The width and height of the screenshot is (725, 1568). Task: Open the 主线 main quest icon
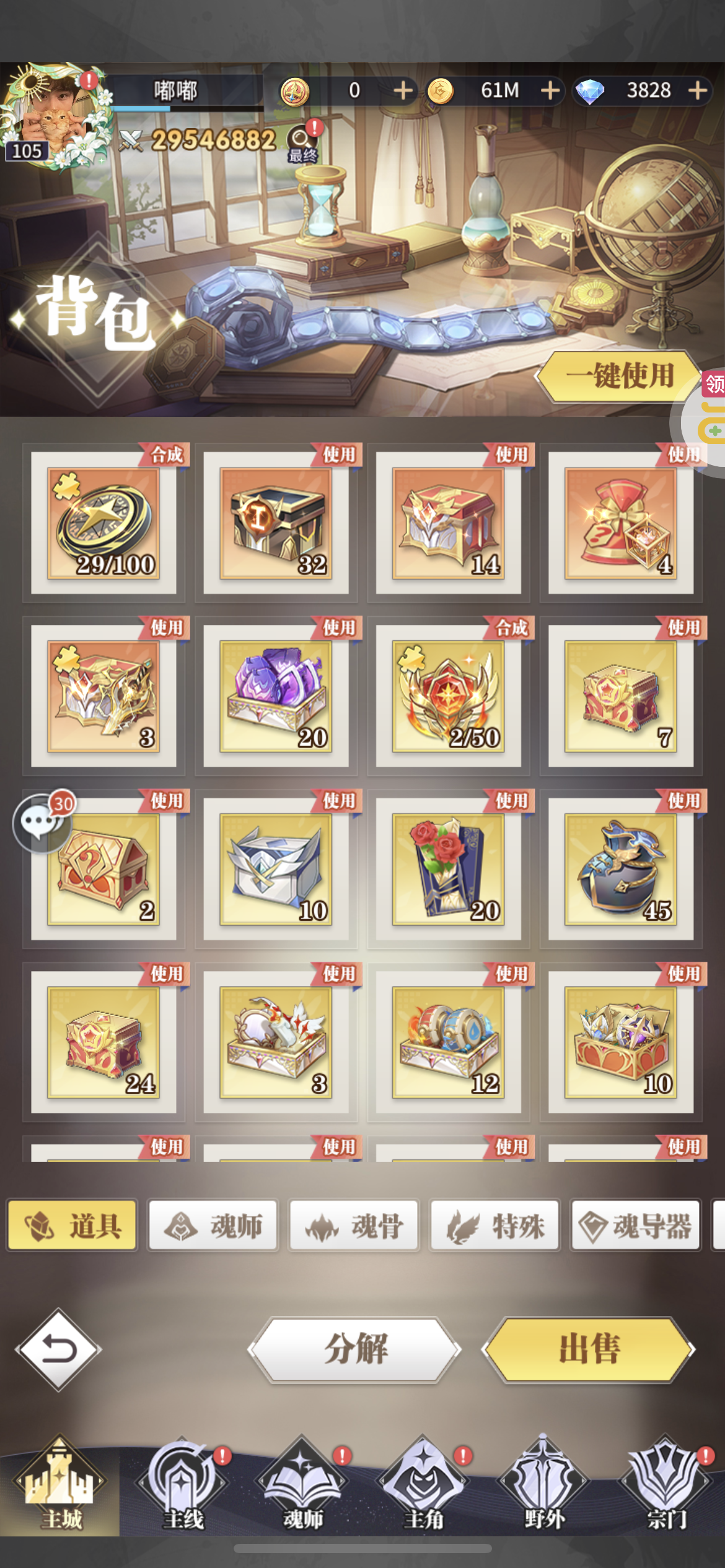(x=182, y=1483)
